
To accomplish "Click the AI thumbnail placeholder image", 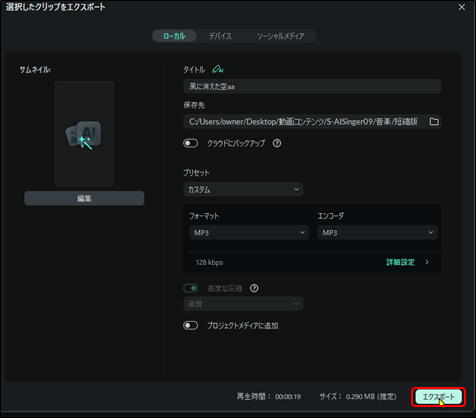I will [84, 134].
